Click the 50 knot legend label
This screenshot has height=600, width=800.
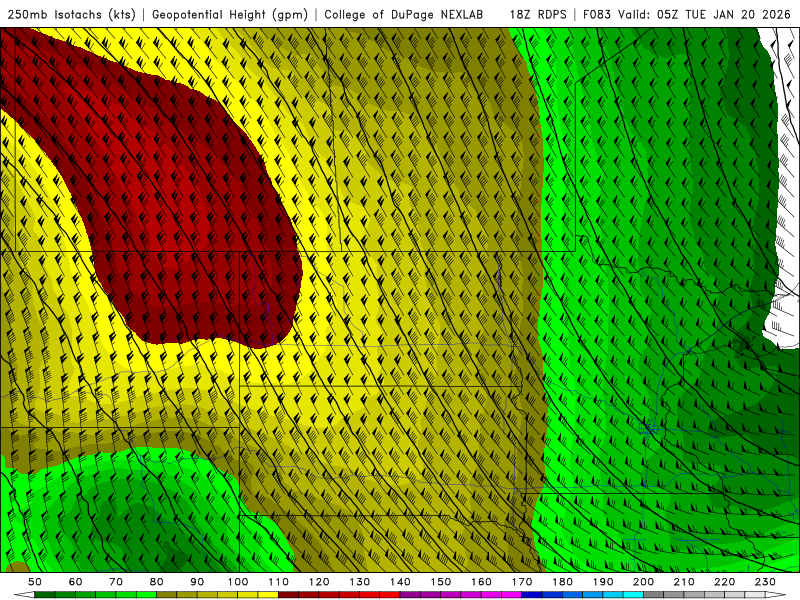click(35, 582)
